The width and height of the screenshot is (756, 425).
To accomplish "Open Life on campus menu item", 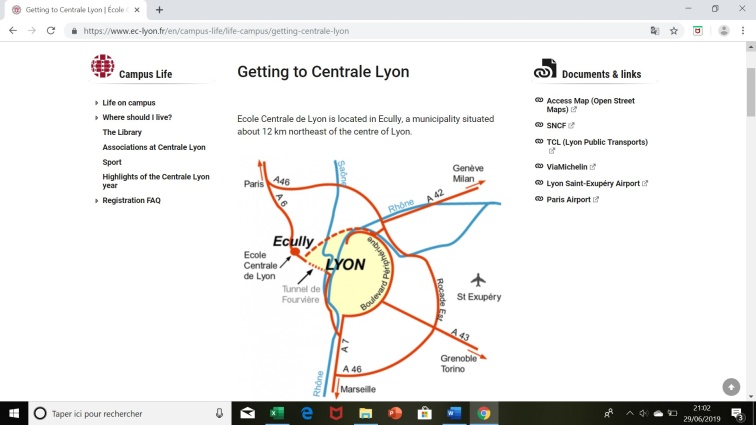I will 129,103.
